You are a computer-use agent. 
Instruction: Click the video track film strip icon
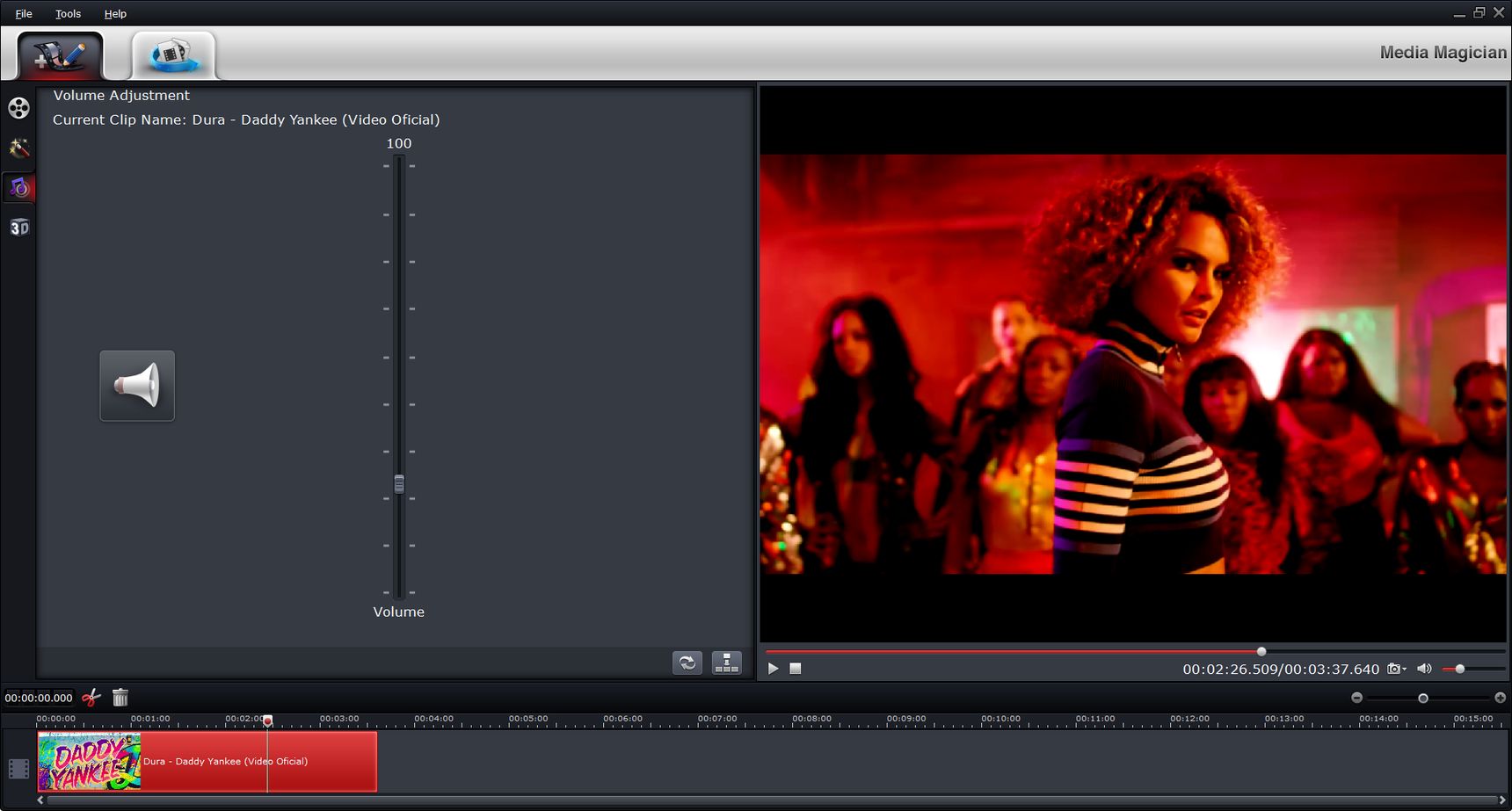point(18,769)
